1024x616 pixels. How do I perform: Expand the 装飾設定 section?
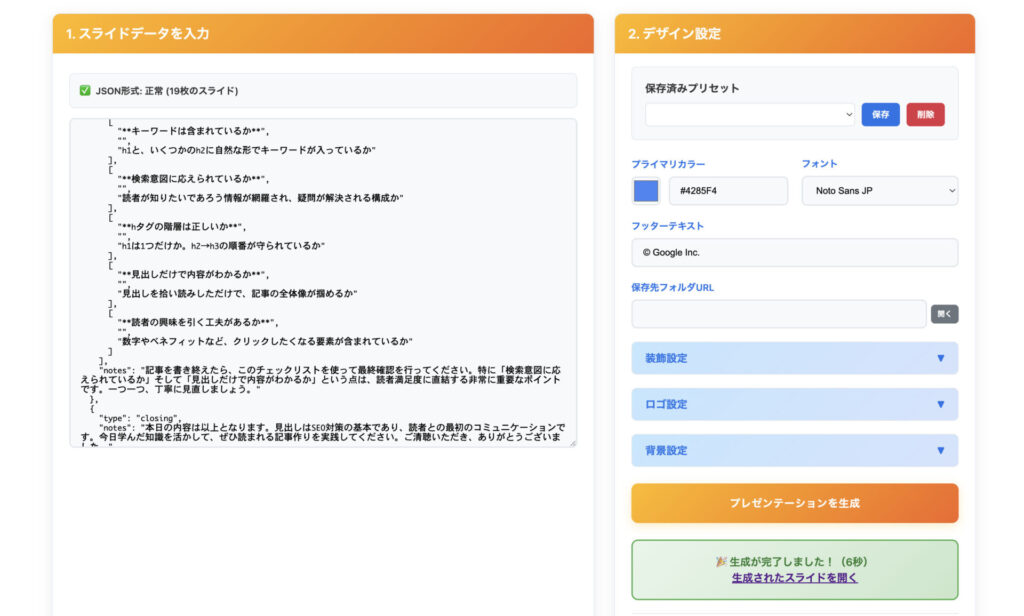pyautogui.click(x=794, y=358)
